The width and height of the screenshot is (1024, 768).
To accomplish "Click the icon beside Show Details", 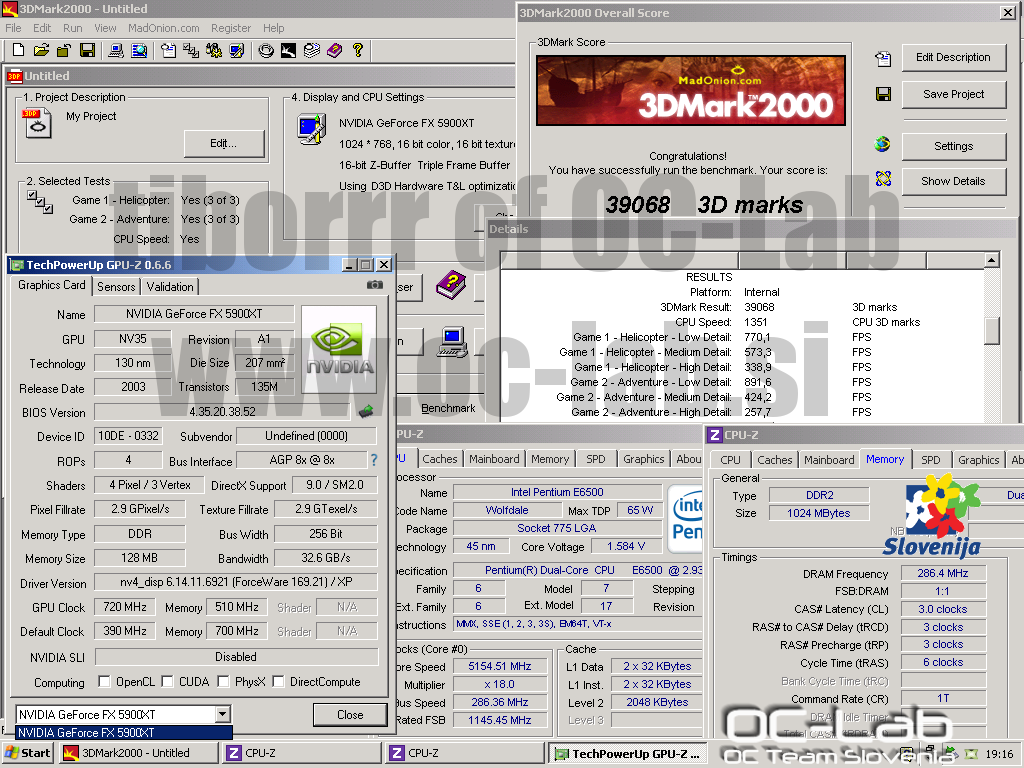I will pos(883,178).
